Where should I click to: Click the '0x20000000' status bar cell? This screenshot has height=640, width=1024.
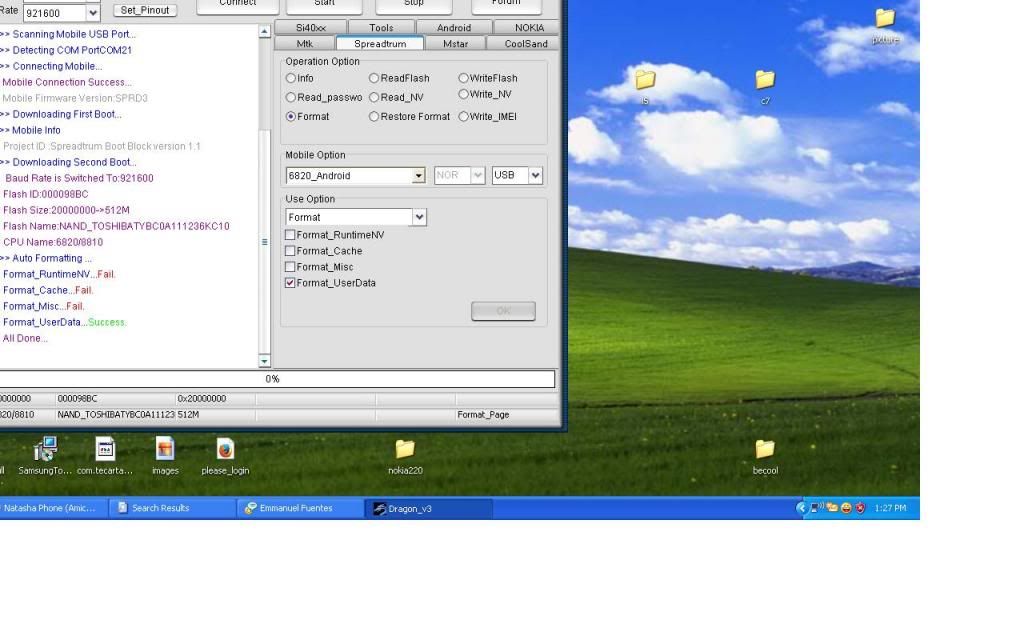coord(216,398)
